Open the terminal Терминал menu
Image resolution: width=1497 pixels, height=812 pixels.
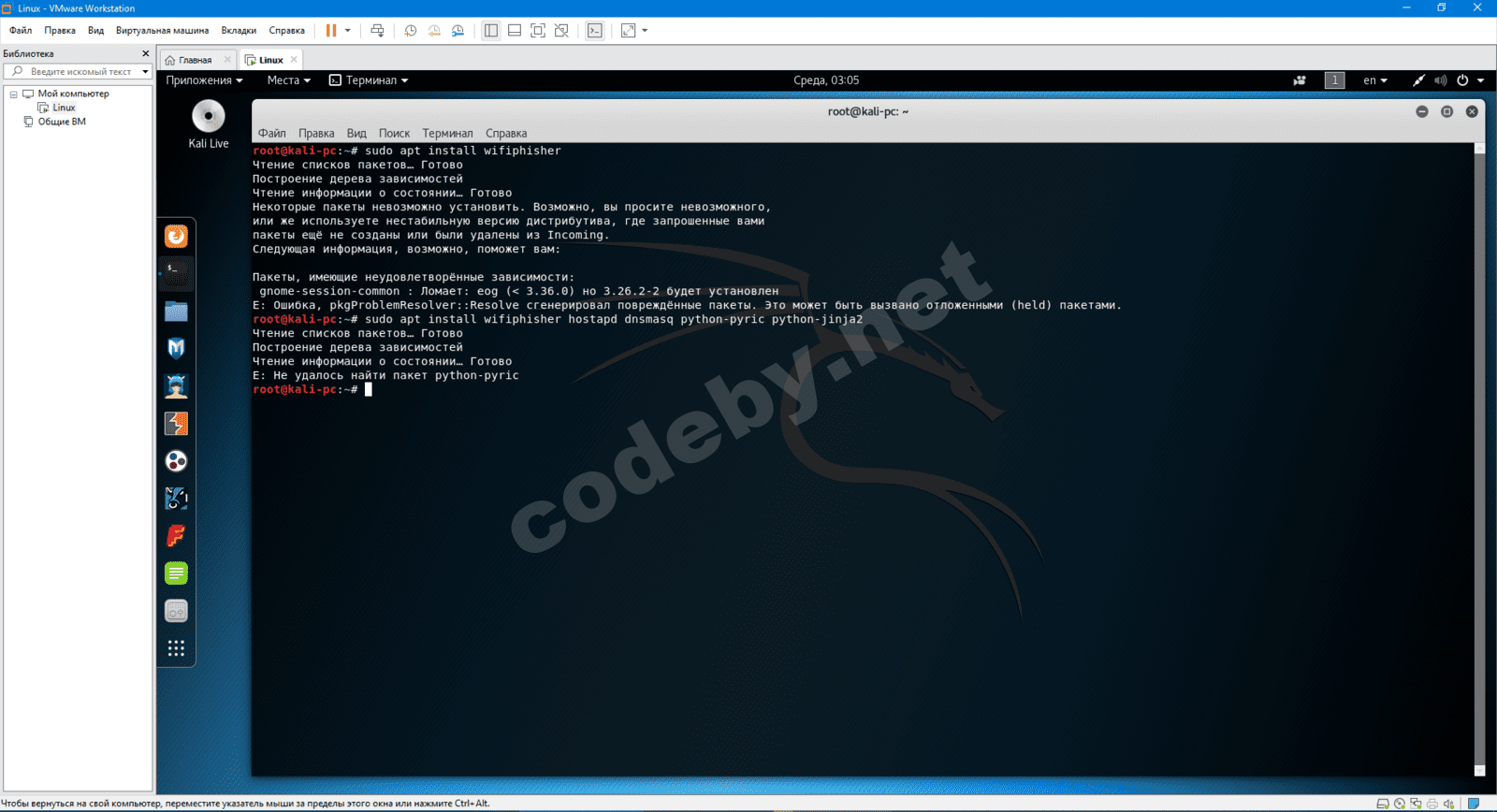(447, 134)
